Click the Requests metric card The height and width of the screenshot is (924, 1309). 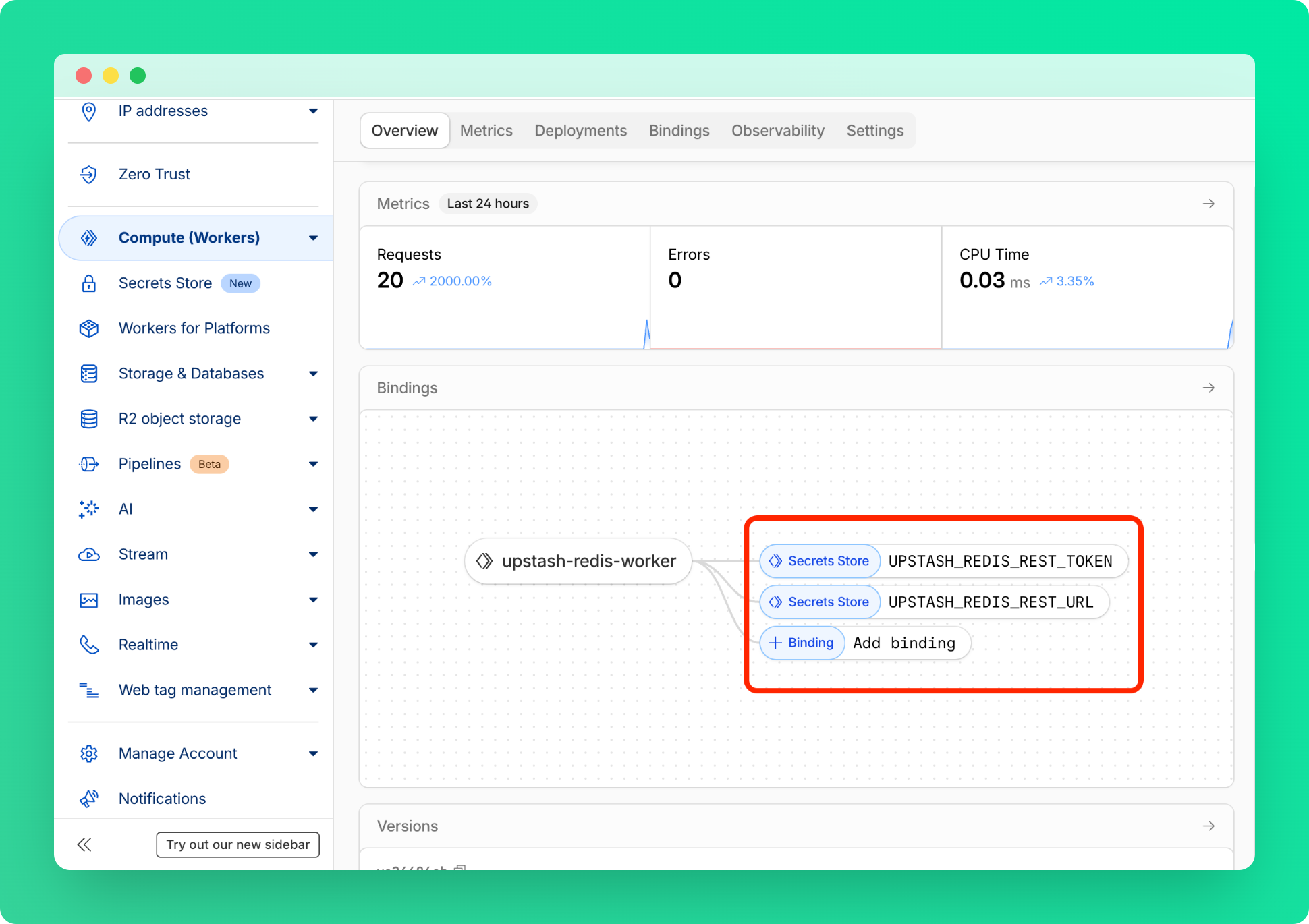click(x=505, y=288)
